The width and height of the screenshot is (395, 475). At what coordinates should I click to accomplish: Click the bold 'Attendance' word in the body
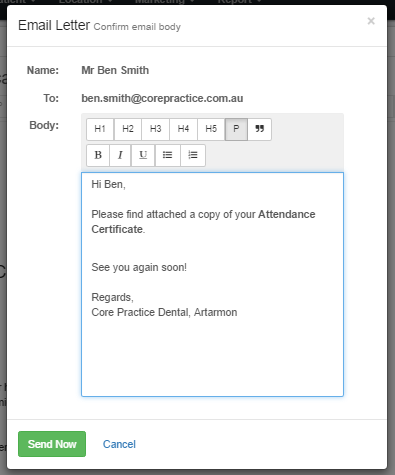[x=287, y=214]
